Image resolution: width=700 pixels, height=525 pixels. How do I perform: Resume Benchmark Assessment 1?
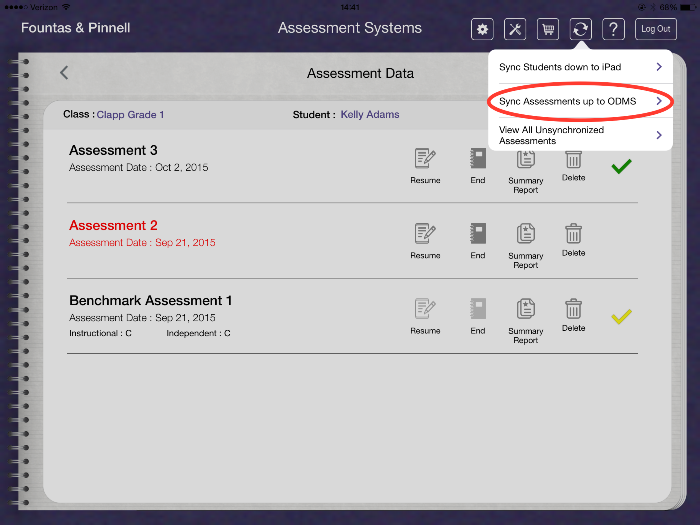[425, 316]
